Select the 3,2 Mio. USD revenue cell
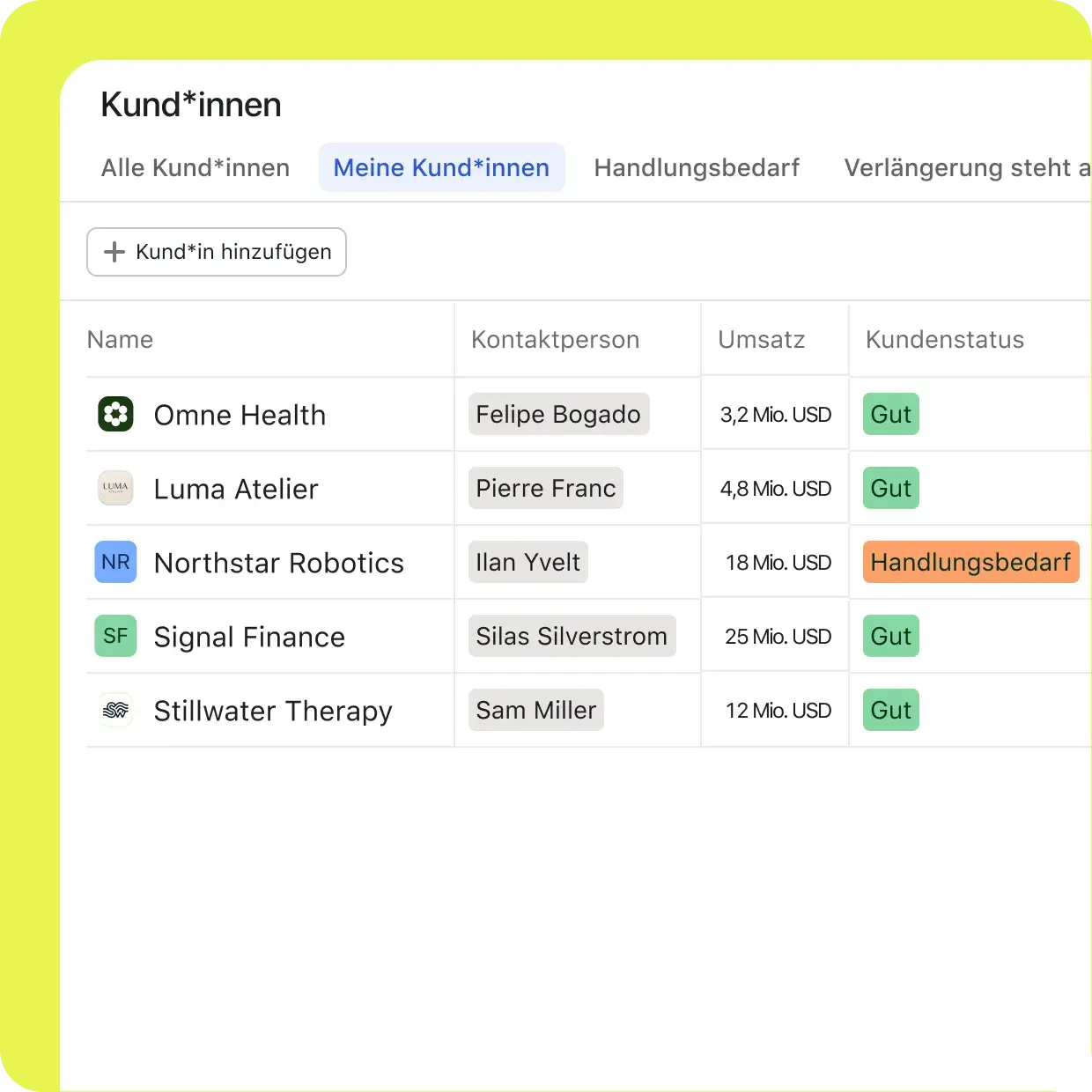The width and height of the screenshot is (1092, 1092). point(776,415)
